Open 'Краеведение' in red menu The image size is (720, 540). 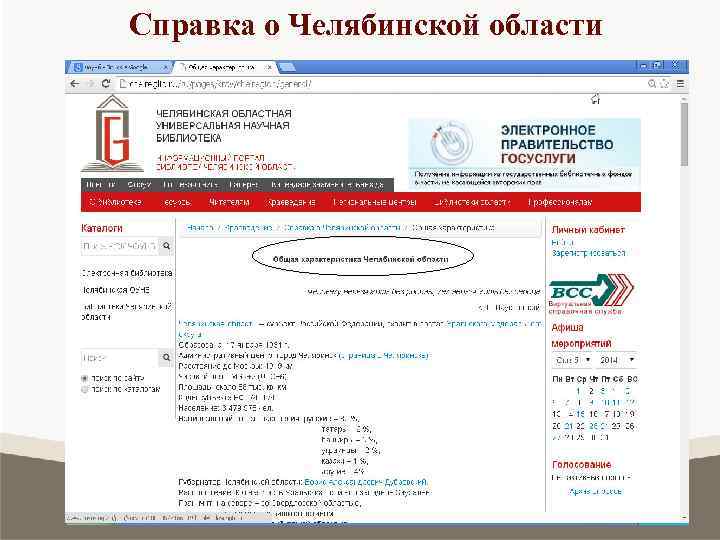click(292, 202)
